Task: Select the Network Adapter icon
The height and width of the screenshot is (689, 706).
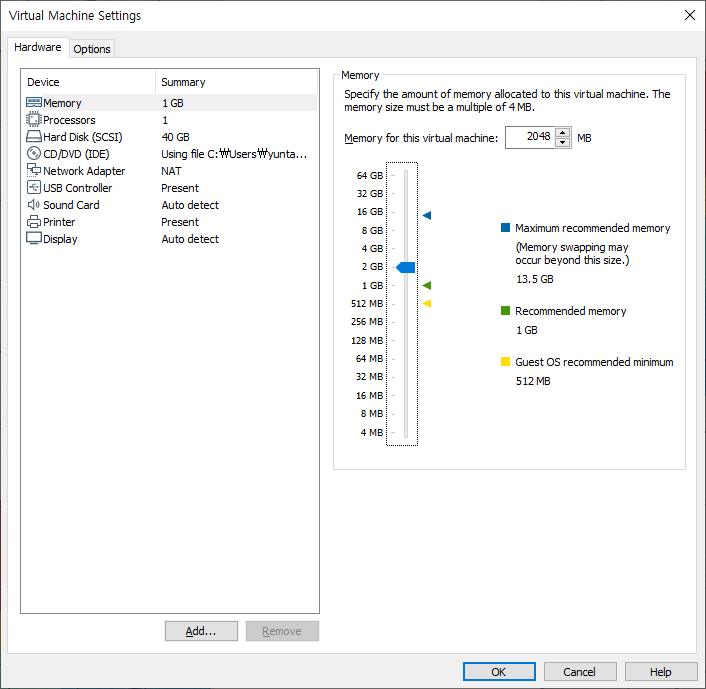Action: 34,170
